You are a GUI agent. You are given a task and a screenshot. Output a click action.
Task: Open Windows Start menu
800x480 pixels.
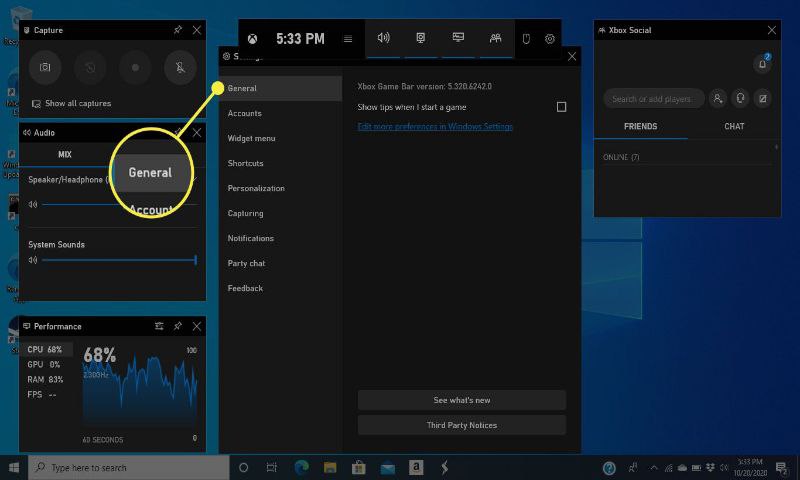pyautogui.click(x=14, y=467)
